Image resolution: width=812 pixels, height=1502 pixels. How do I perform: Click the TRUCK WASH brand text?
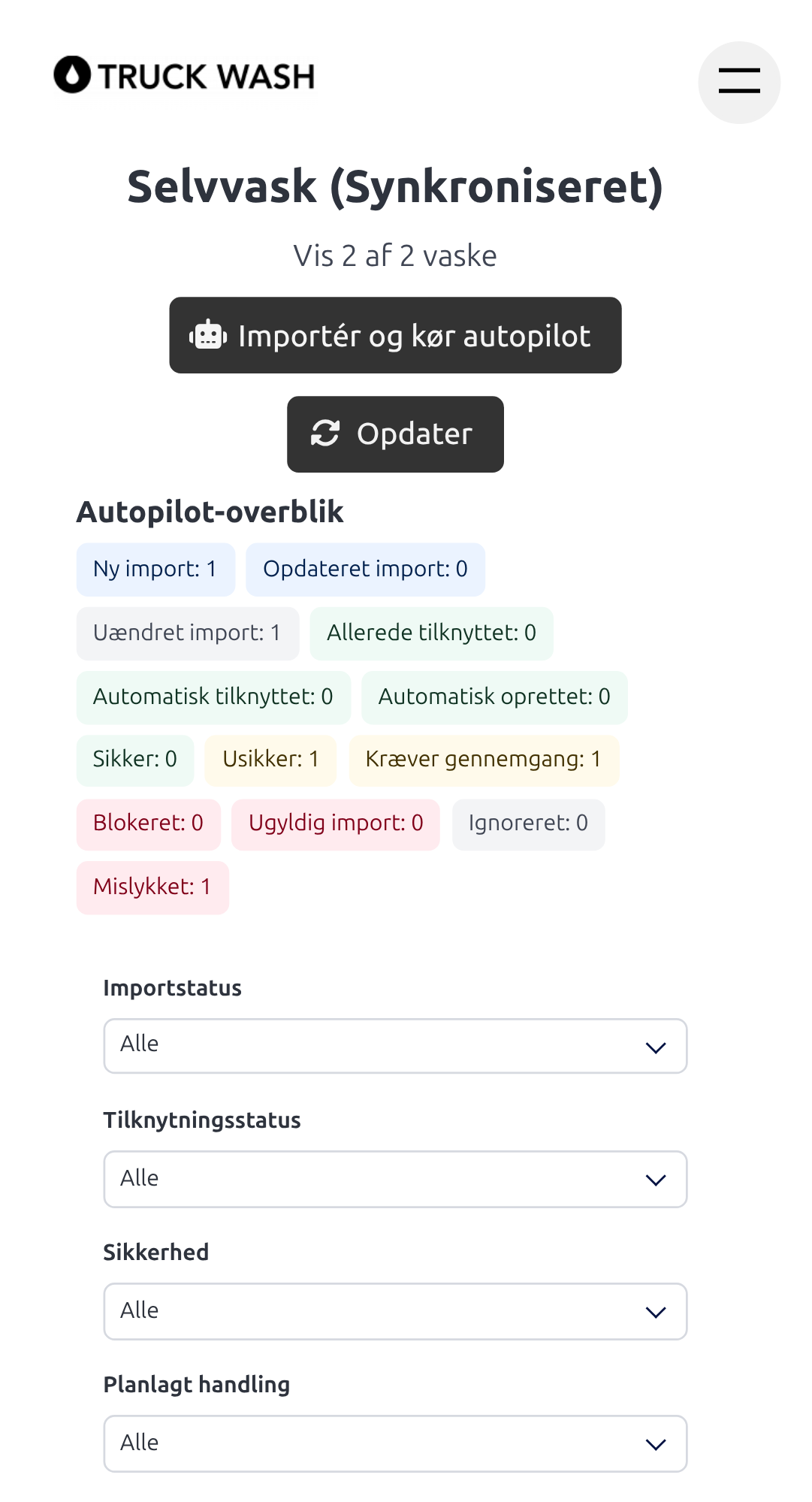[207, 77]
